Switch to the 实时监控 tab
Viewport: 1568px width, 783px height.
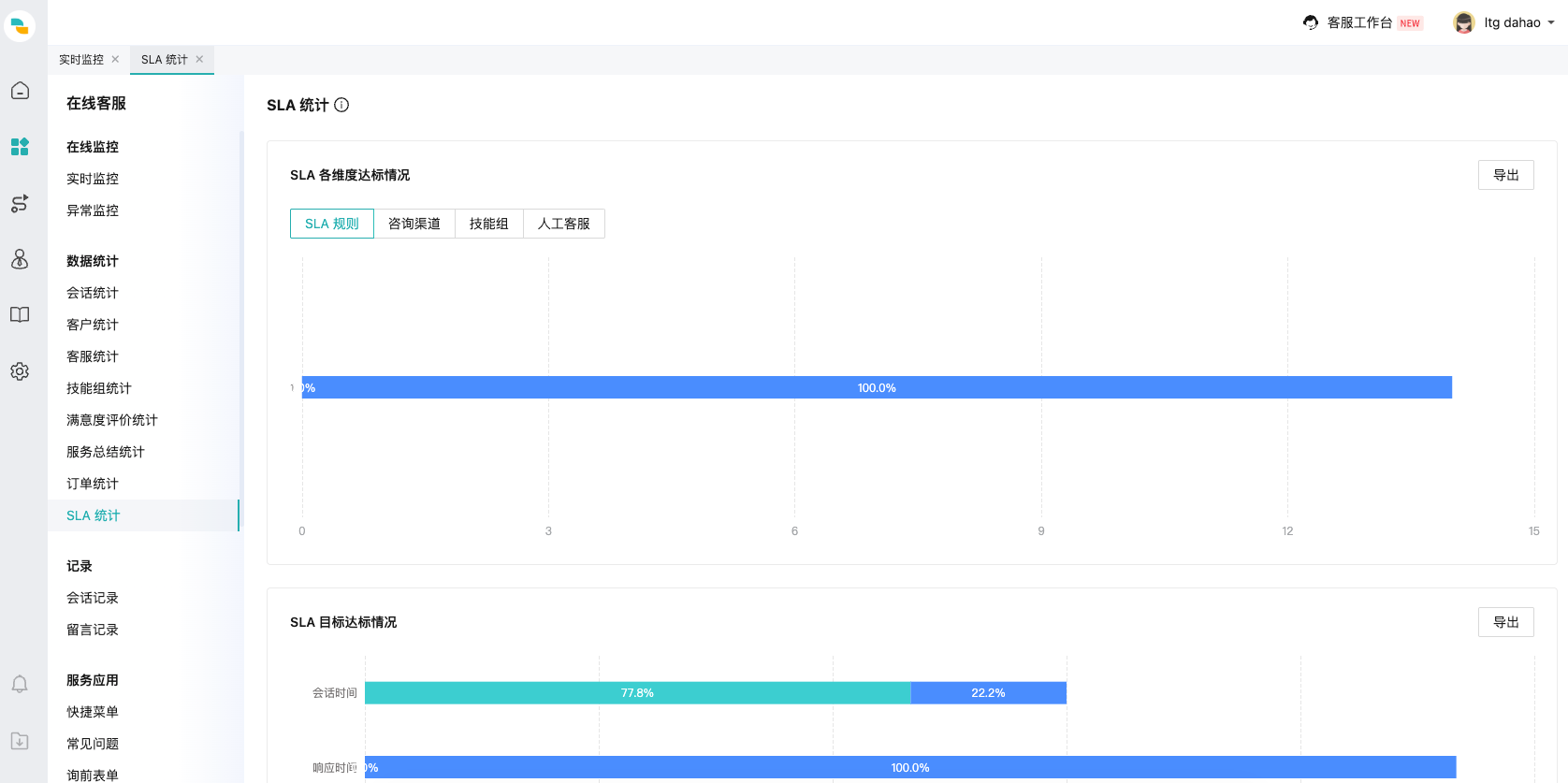click(x=81, y=59)
